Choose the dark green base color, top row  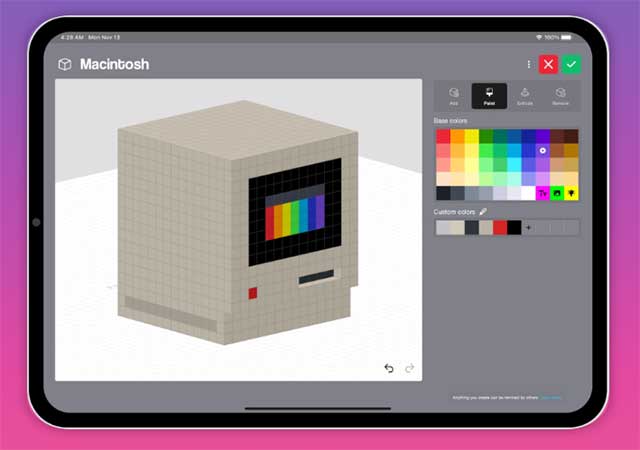(x=486, y=136)
